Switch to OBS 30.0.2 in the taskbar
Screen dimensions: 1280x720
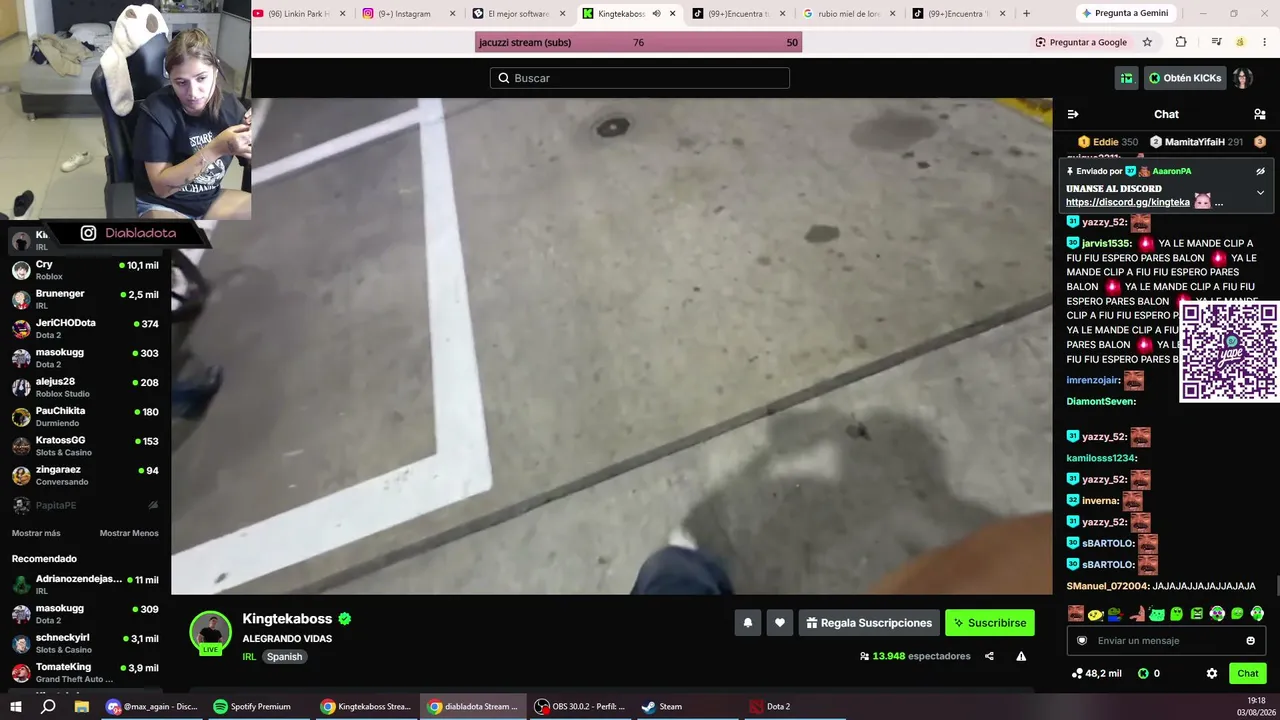580,706
